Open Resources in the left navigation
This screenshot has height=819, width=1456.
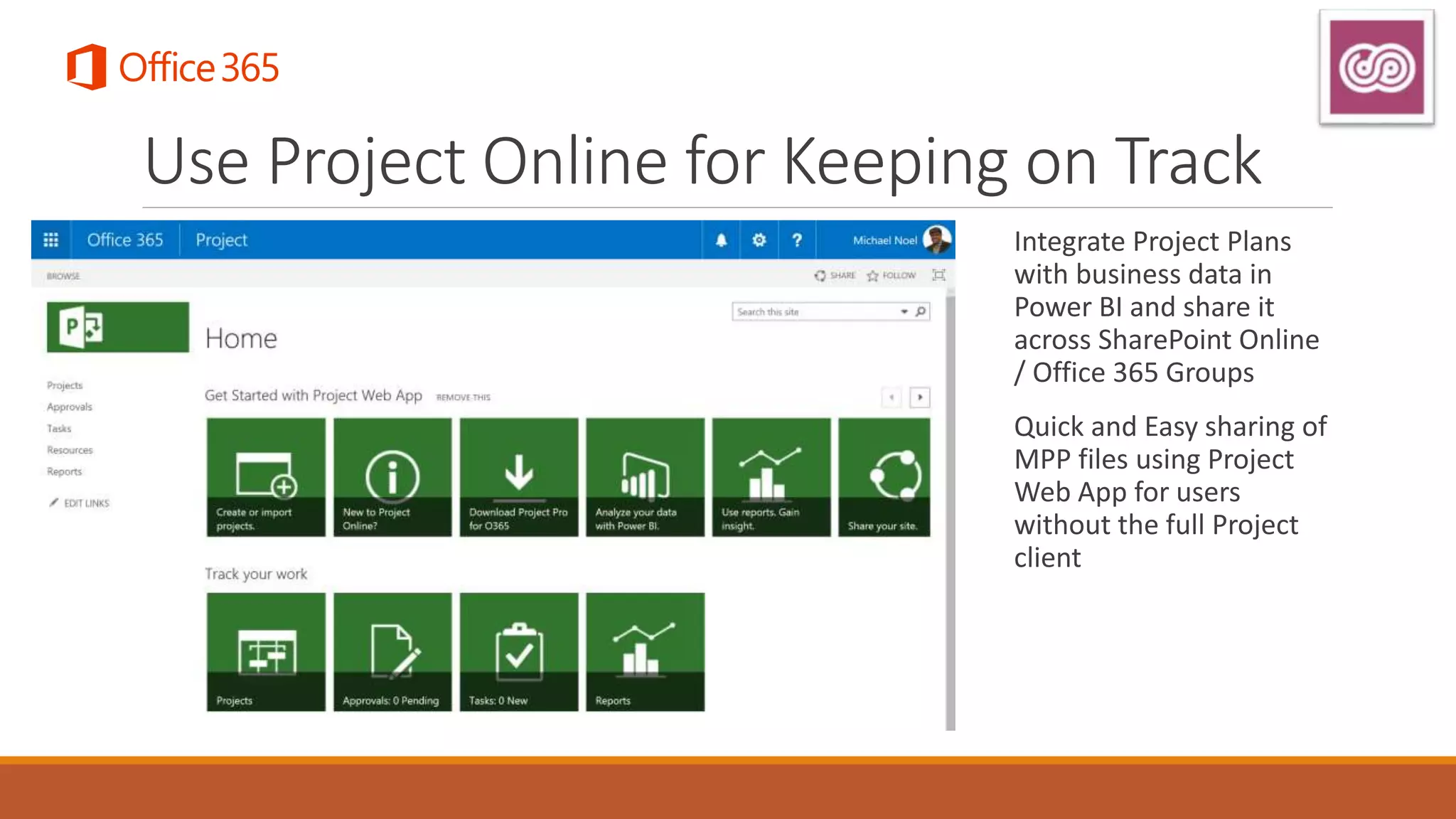(x=70, y=450)
